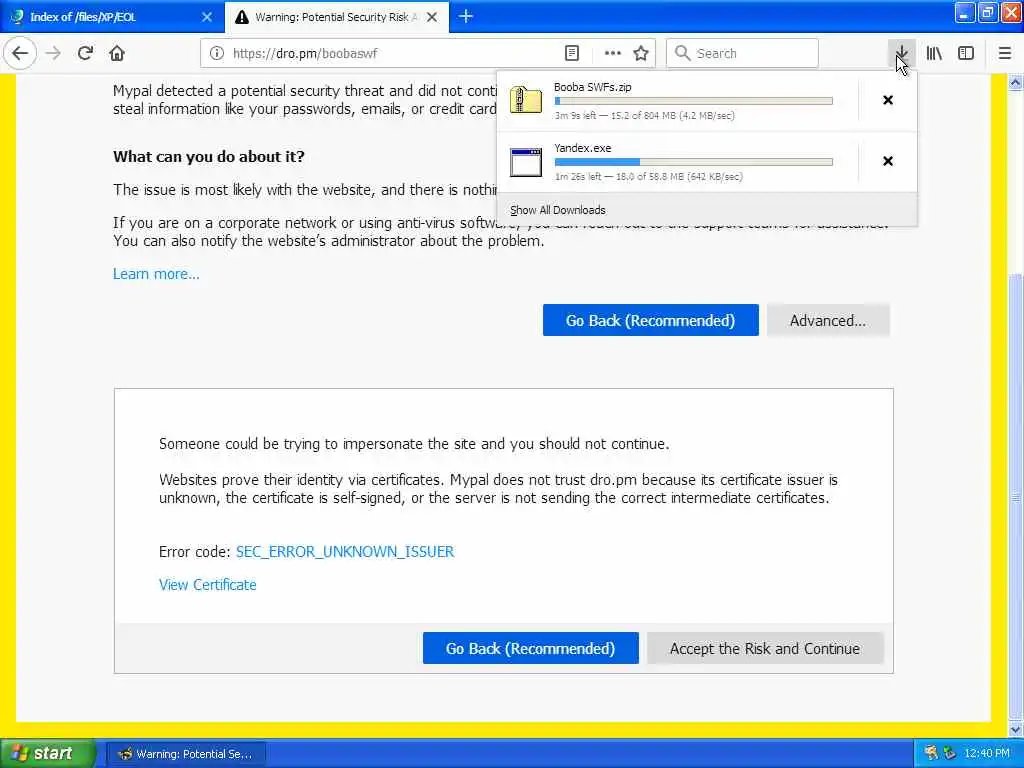Click the lower Go Back (Recommended) button
Image resolution: width=1024 pixels, height=768 pixels.
pyautogui.click(x=530, y=648)
